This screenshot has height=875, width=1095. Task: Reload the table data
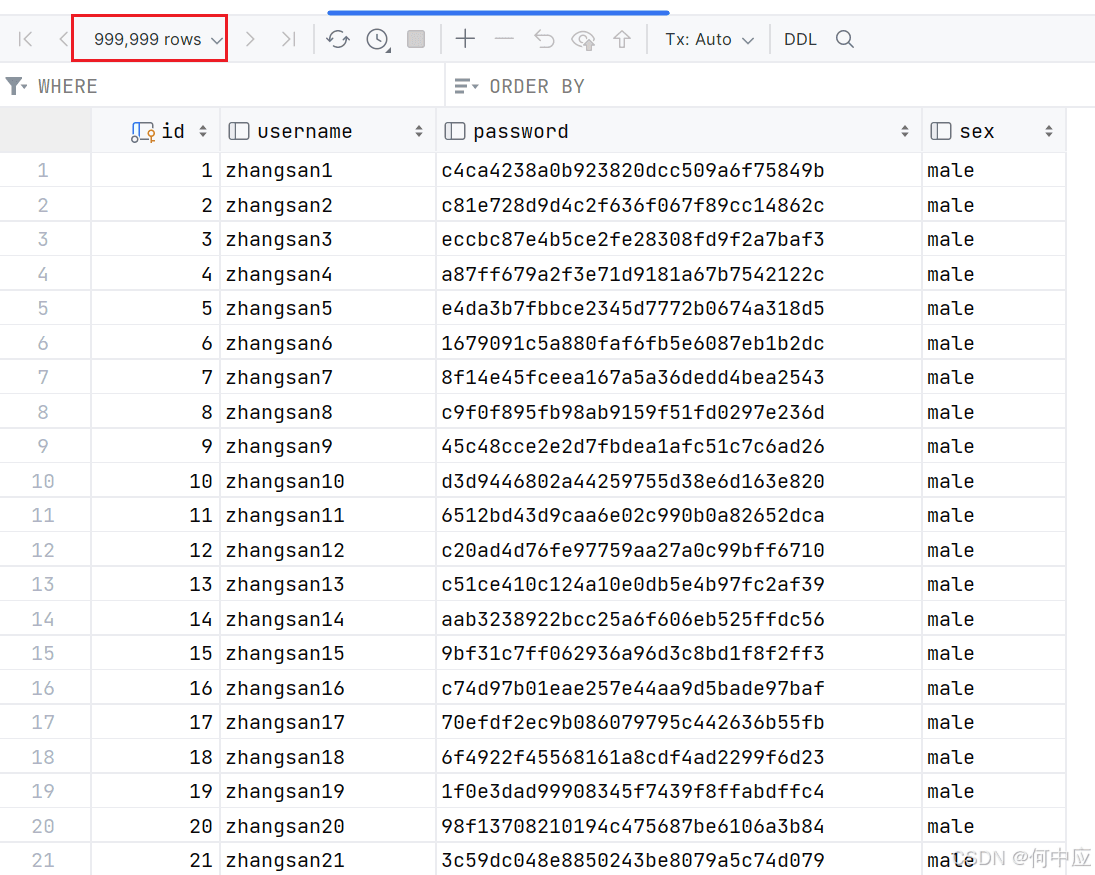pos(338,39)
